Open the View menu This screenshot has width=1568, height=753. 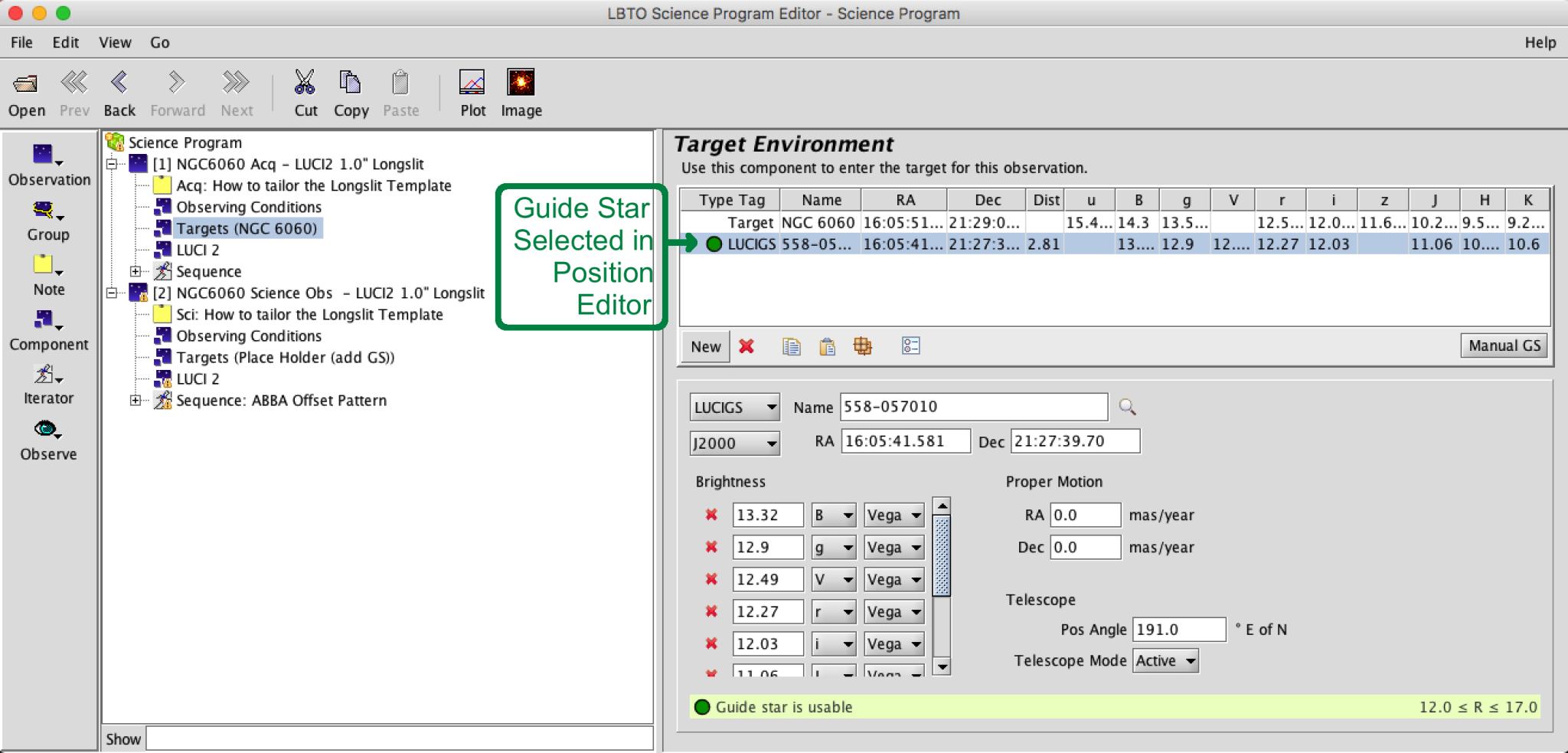point(115,42)
